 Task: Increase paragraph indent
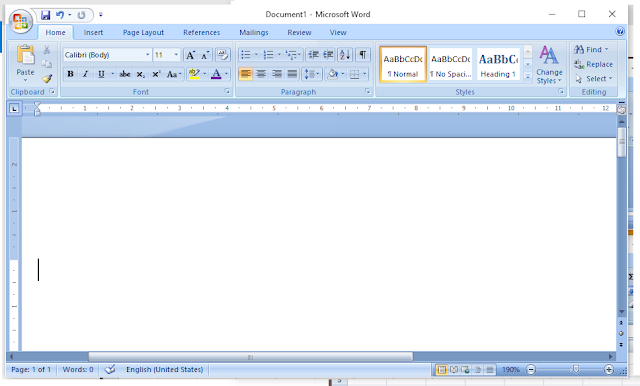tap(328, 55)
